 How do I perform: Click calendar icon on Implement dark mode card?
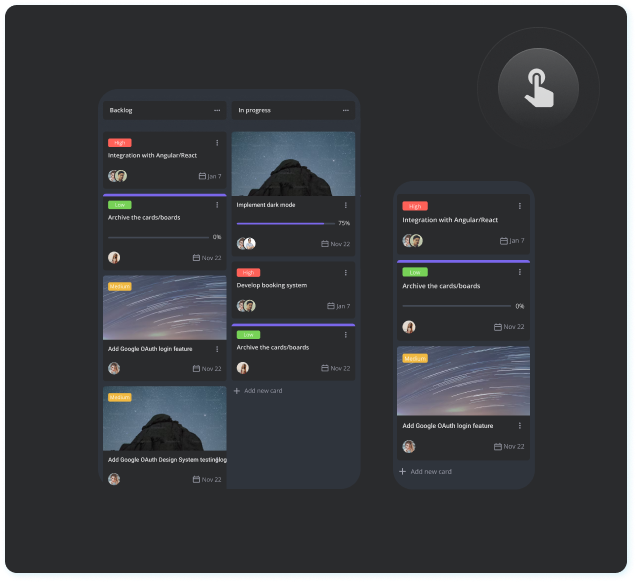tap(325, 244)
